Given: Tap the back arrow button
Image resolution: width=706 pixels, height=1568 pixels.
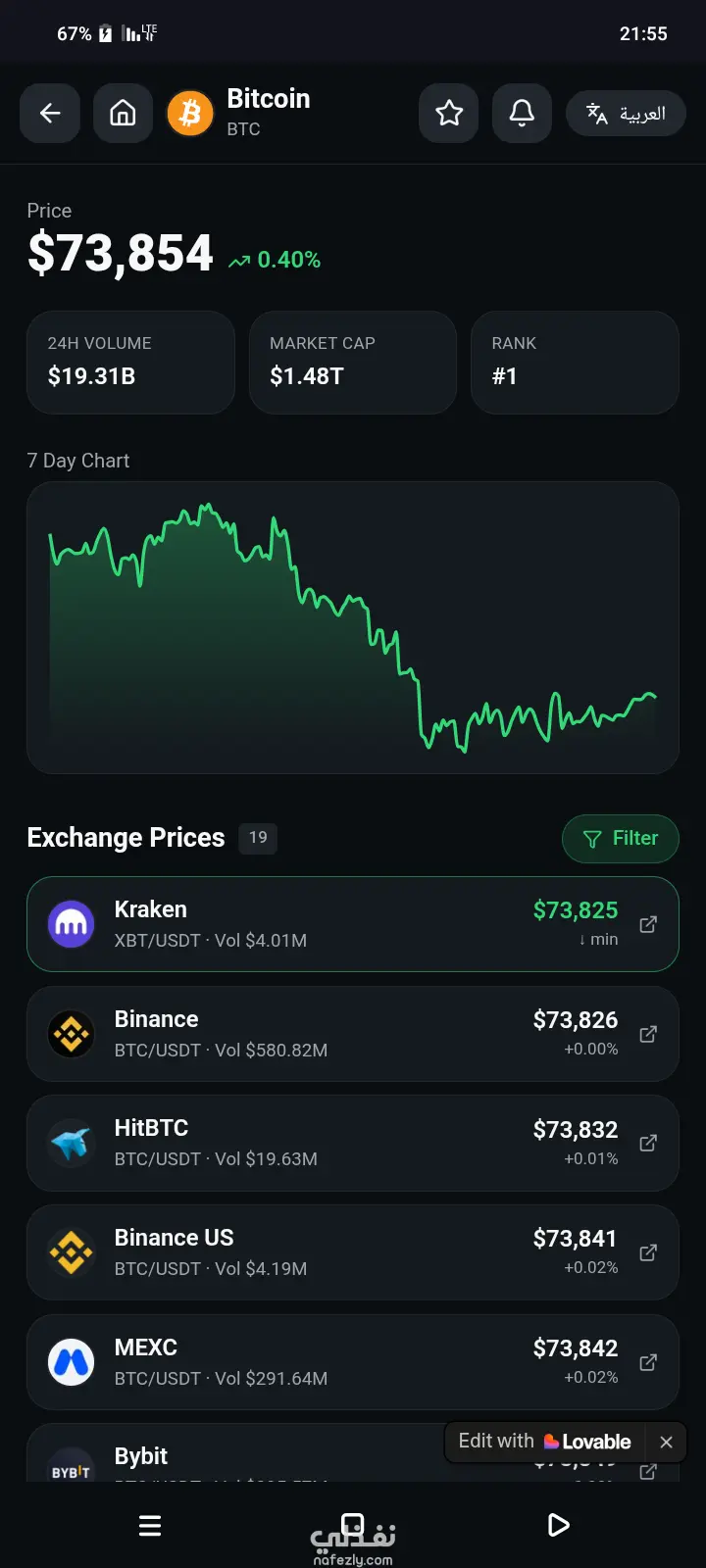Looking at the screenshot, I should (50, 114).
